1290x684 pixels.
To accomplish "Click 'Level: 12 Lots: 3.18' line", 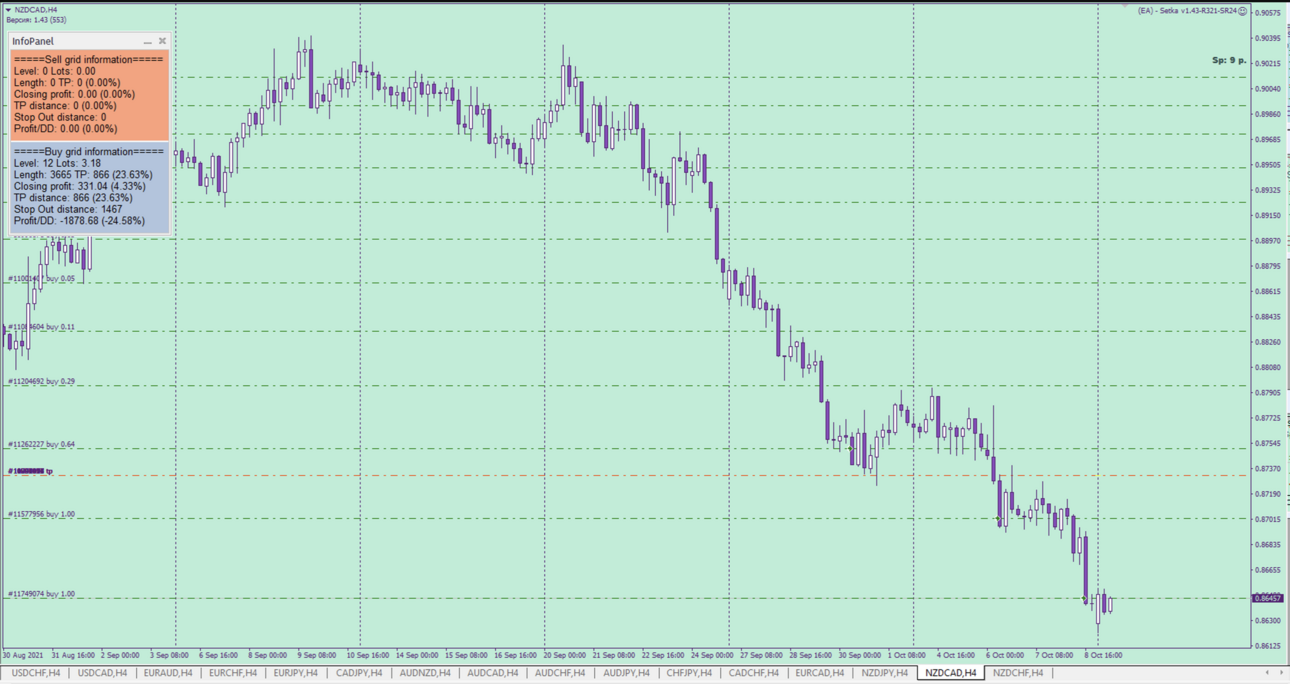I will tap(57, 163).
